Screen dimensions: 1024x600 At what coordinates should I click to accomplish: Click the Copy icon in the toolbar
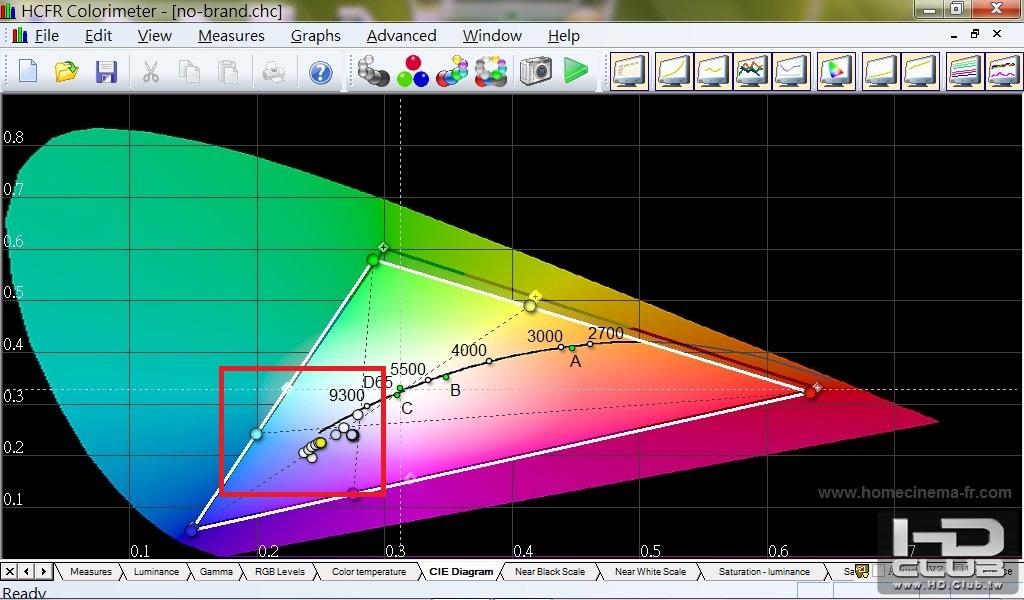[x=189, y=71]
